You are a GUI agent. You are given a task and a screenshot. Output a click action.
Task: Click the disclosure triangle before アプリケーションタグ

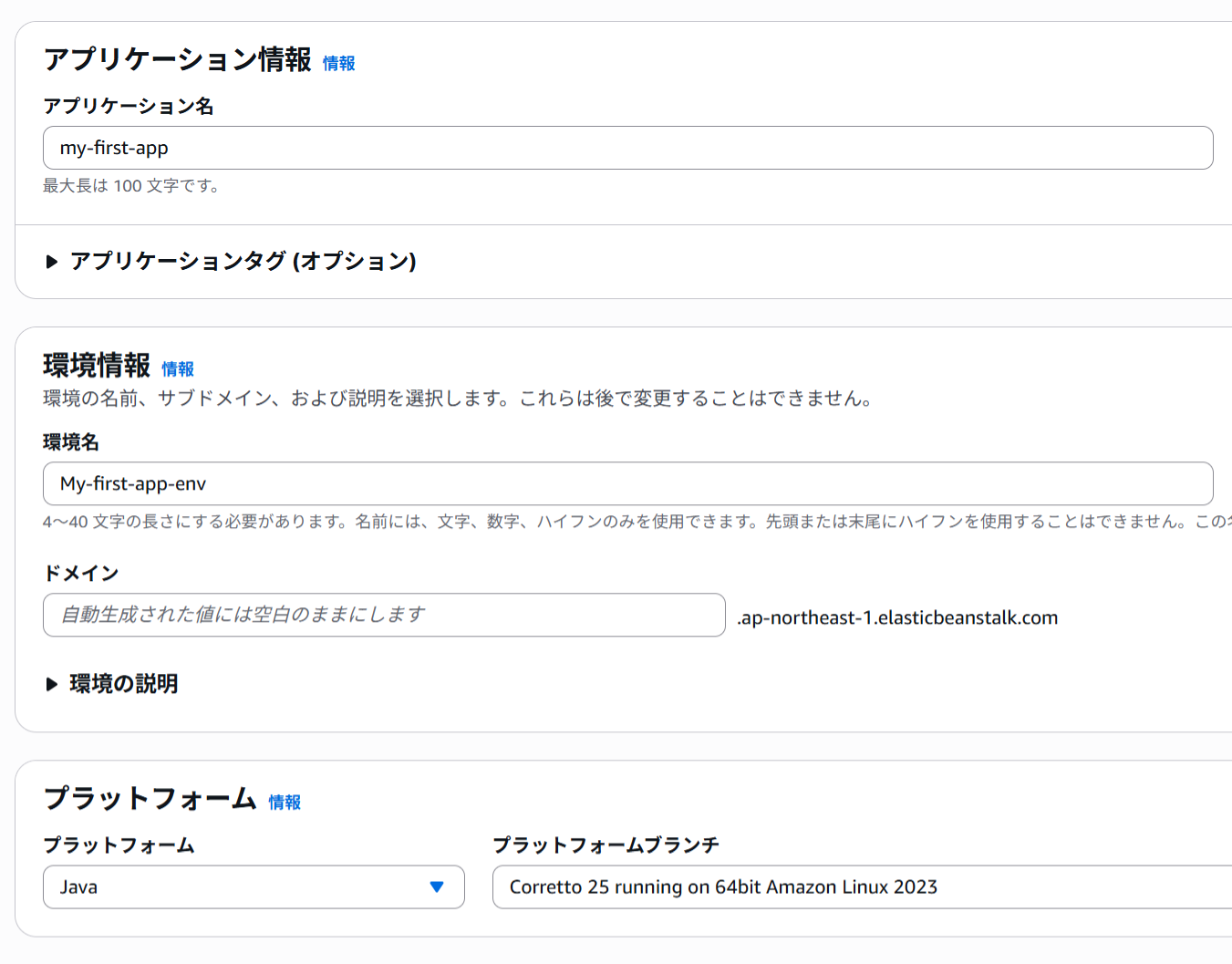52,261
